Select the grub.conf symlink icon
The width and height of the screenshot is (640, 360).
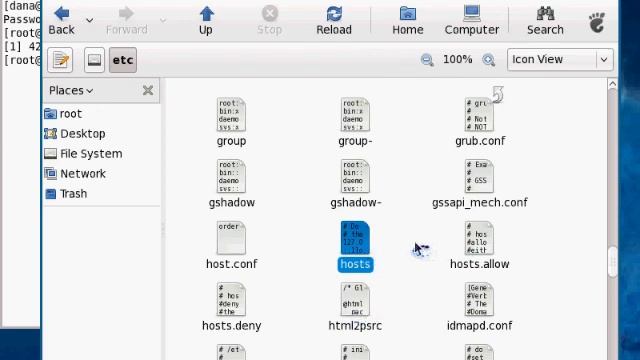pyautogui.click(x=480, y=114)
